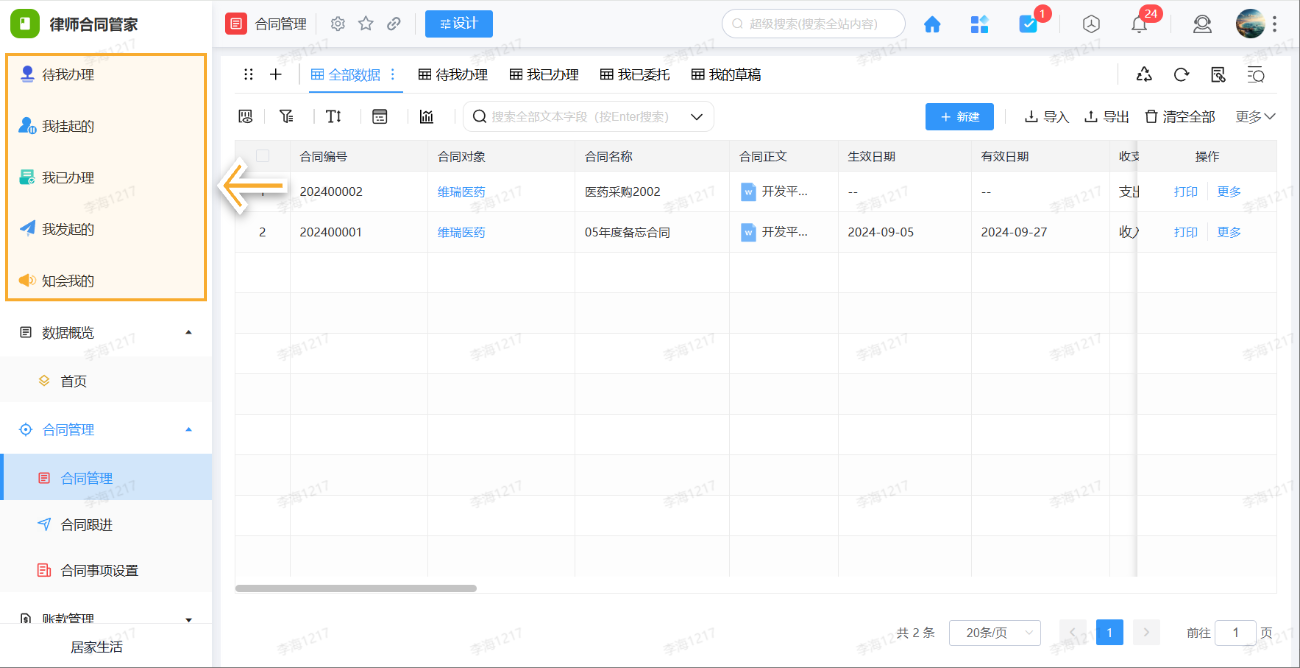This screenshot has height=668, width=1300.
Task: Click the field sort icon (T with arrows)
Action: (333, 116)
